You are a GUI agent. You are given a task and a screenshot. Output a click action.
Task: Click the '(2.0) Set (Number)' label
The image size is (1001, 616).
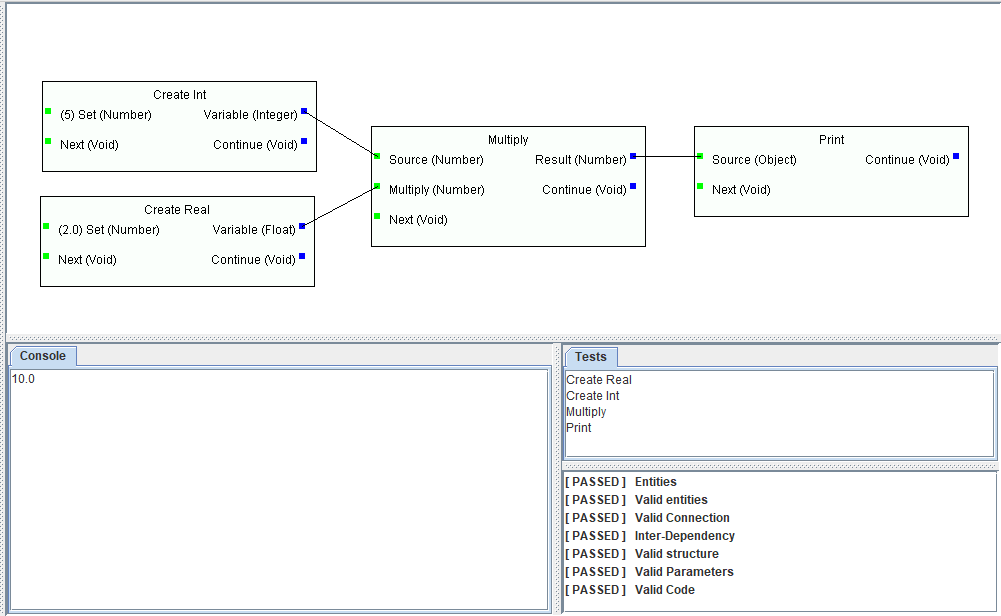point(109,230)
